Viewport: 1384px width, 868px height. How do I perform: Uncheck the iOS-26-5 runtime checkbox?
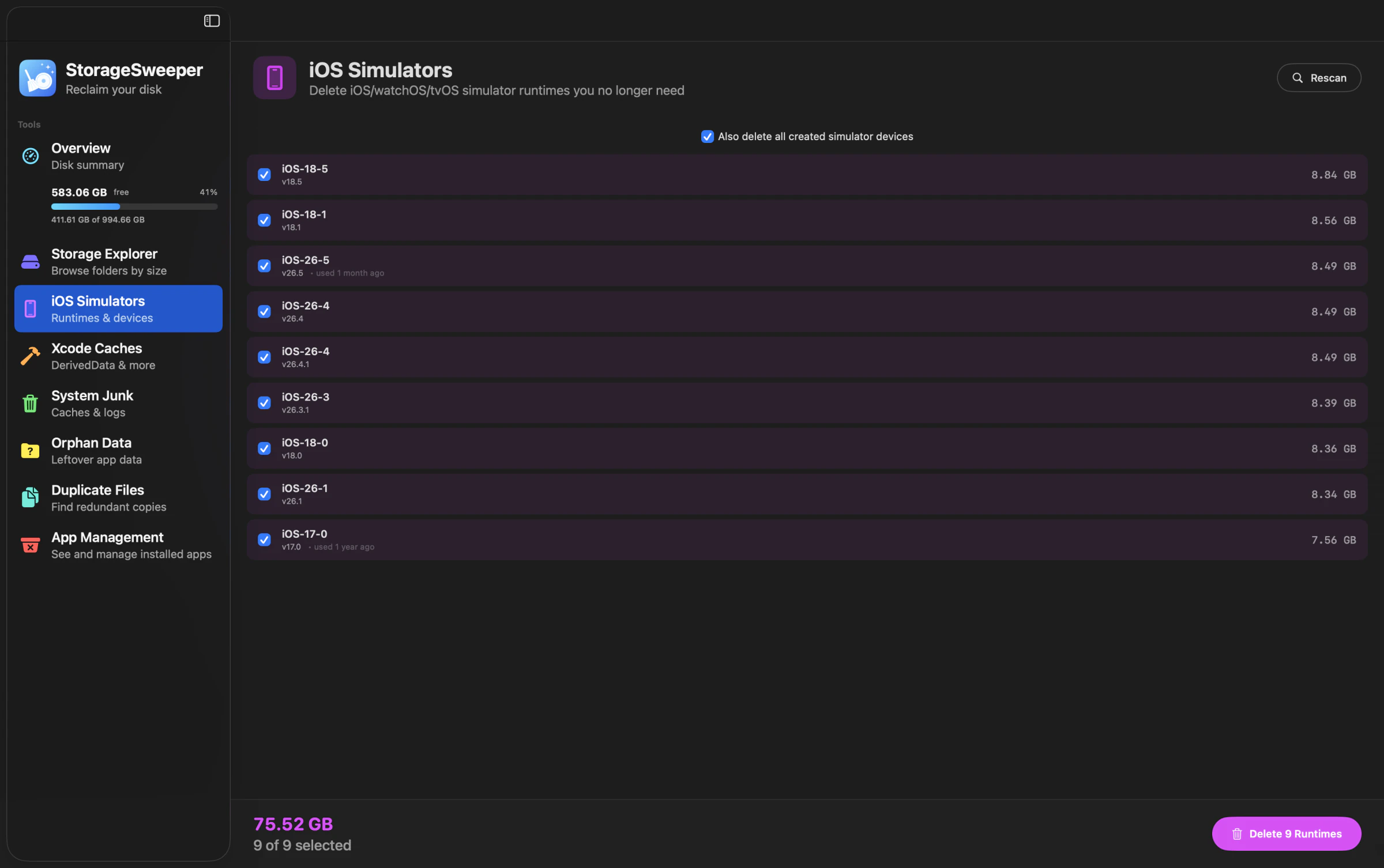pyautogui.click(x=264, y=266)
